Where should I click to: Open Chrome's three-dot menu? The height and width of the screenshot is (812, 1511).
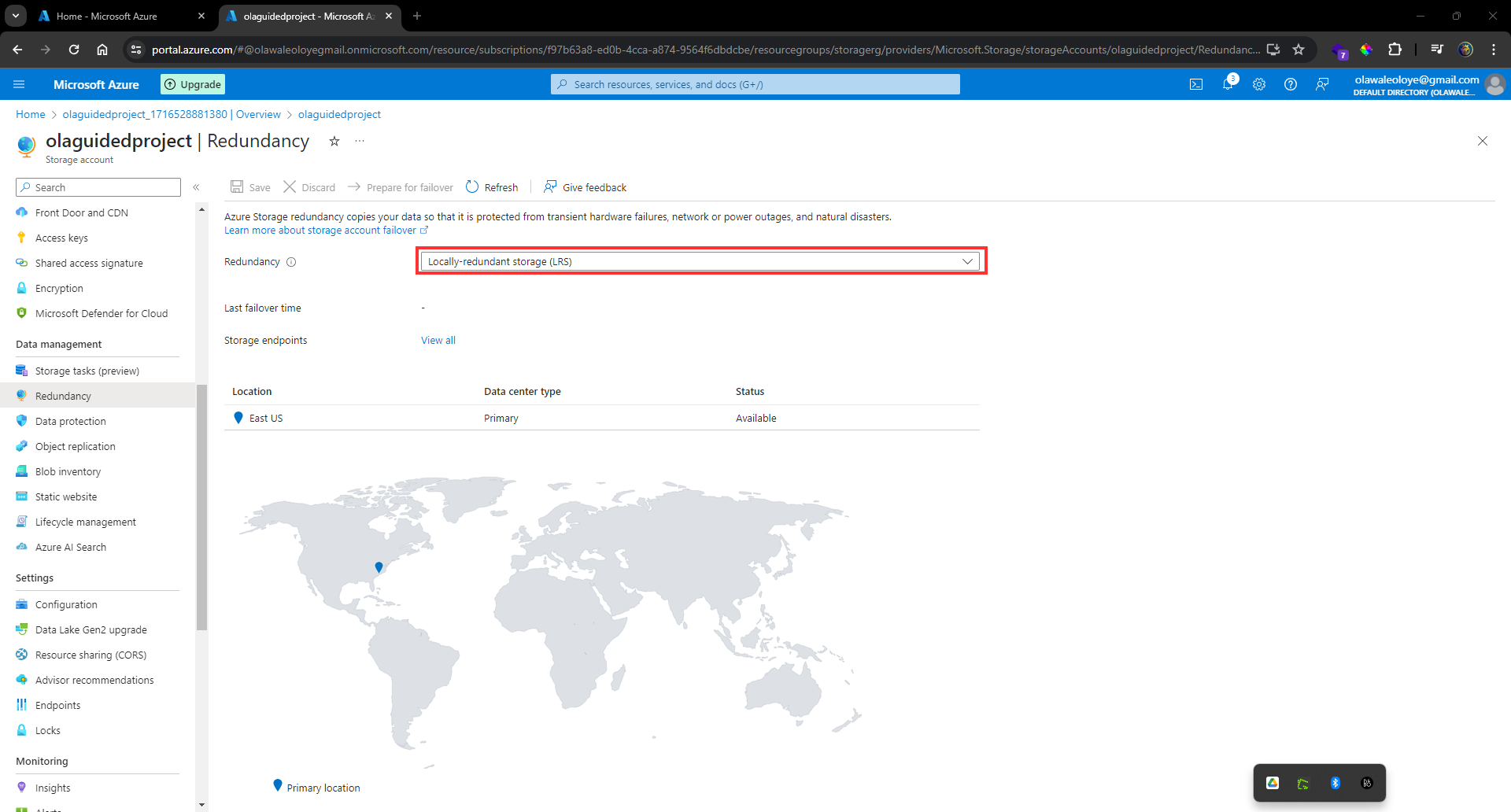pyautogui.click(x=1494, y=50)
